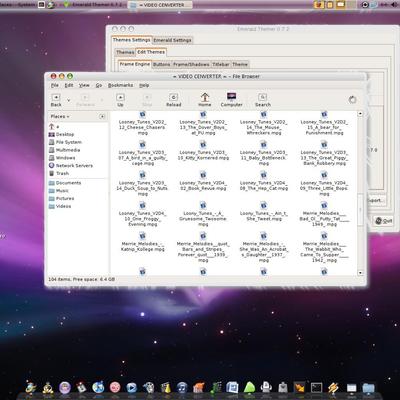The width and height of the screenshot is (400, 400).
Task: Open the Theme tab in Emerald
Action: [x=240, y=64]
